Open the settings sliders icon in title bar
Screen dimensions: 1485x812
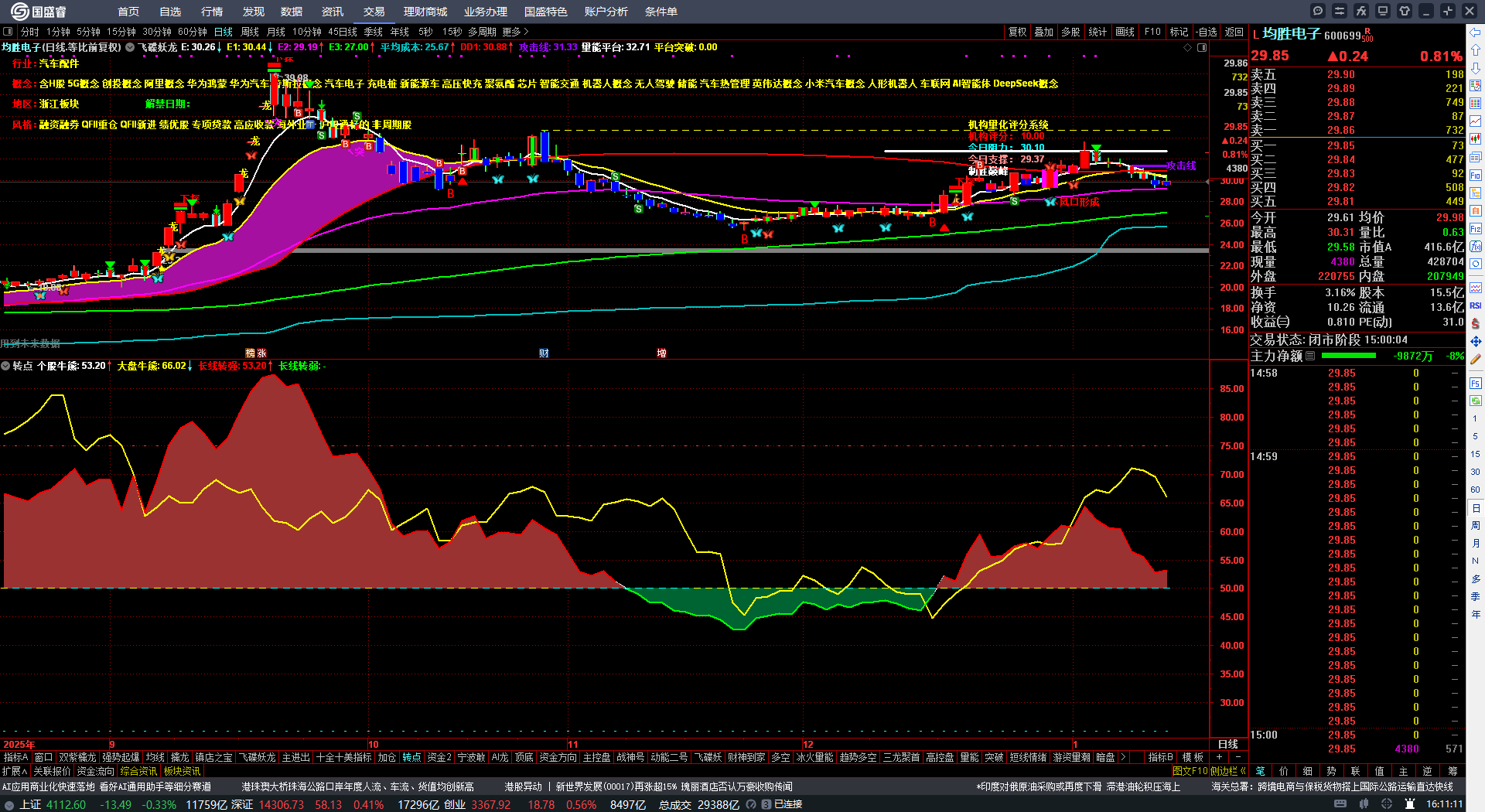tap(1340, 11)
